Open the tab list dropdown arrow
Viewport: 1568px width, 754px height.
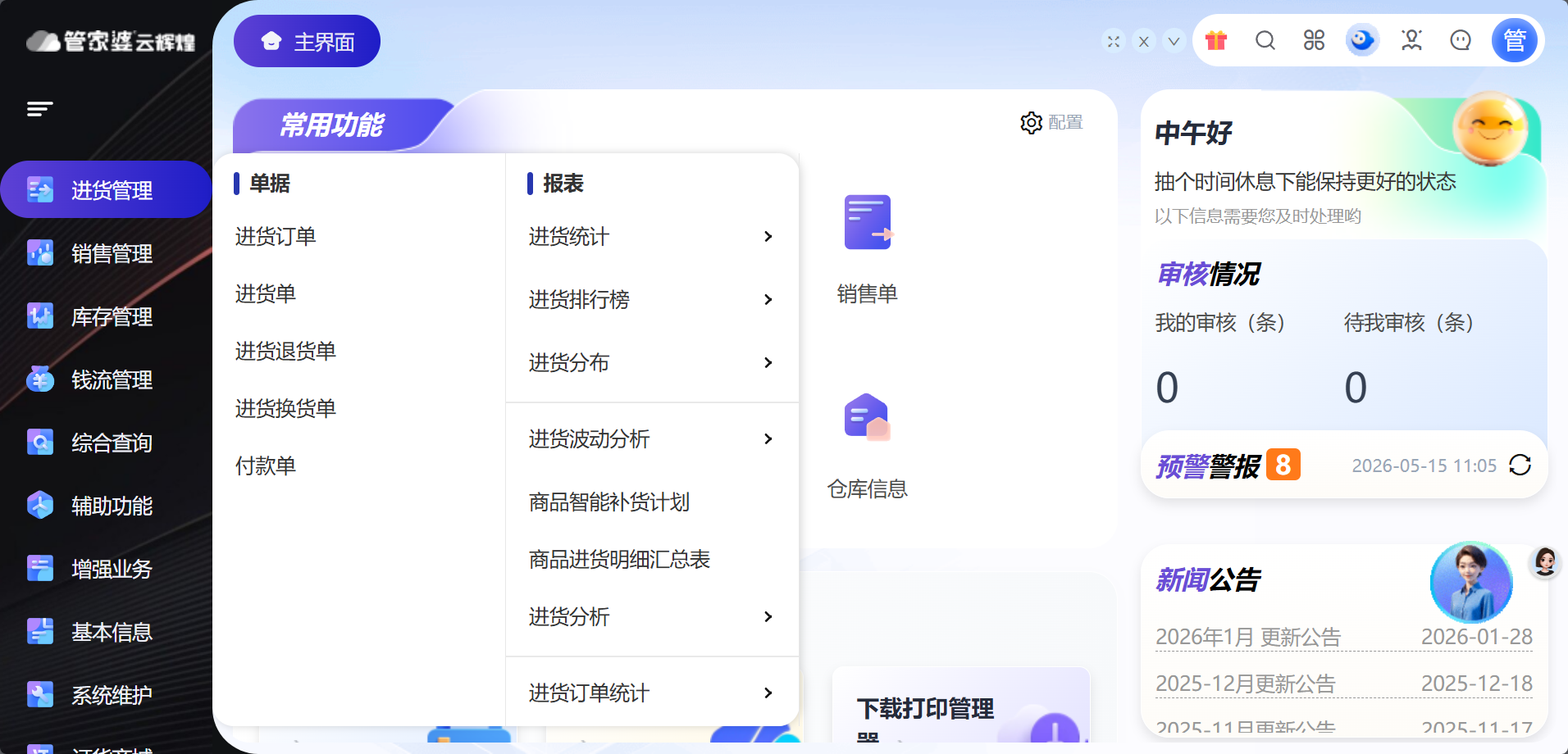(1174, 41)
